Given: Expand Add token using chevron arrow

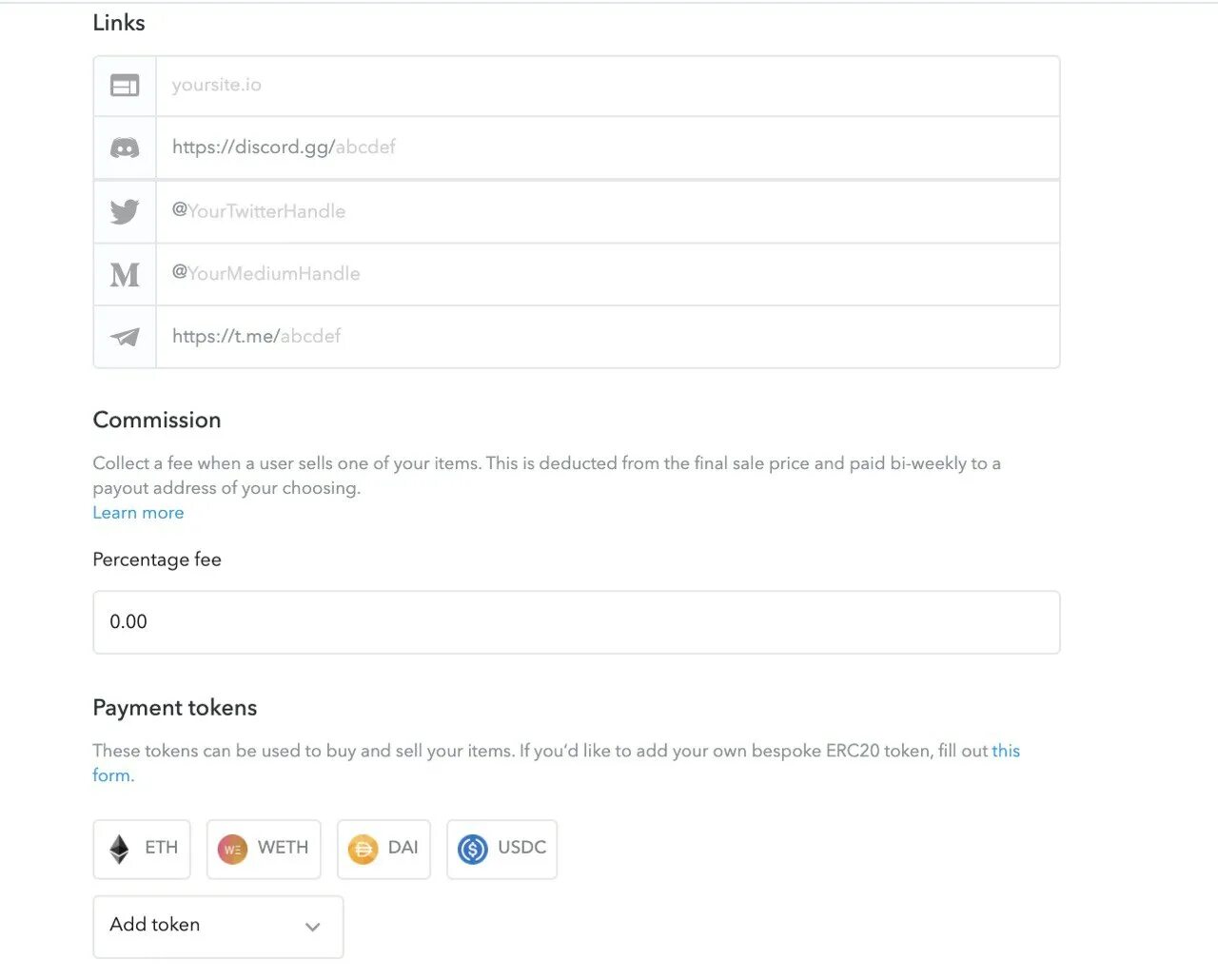Looking at the screenshot, I should pyautogui.click(x=312, y=927).
